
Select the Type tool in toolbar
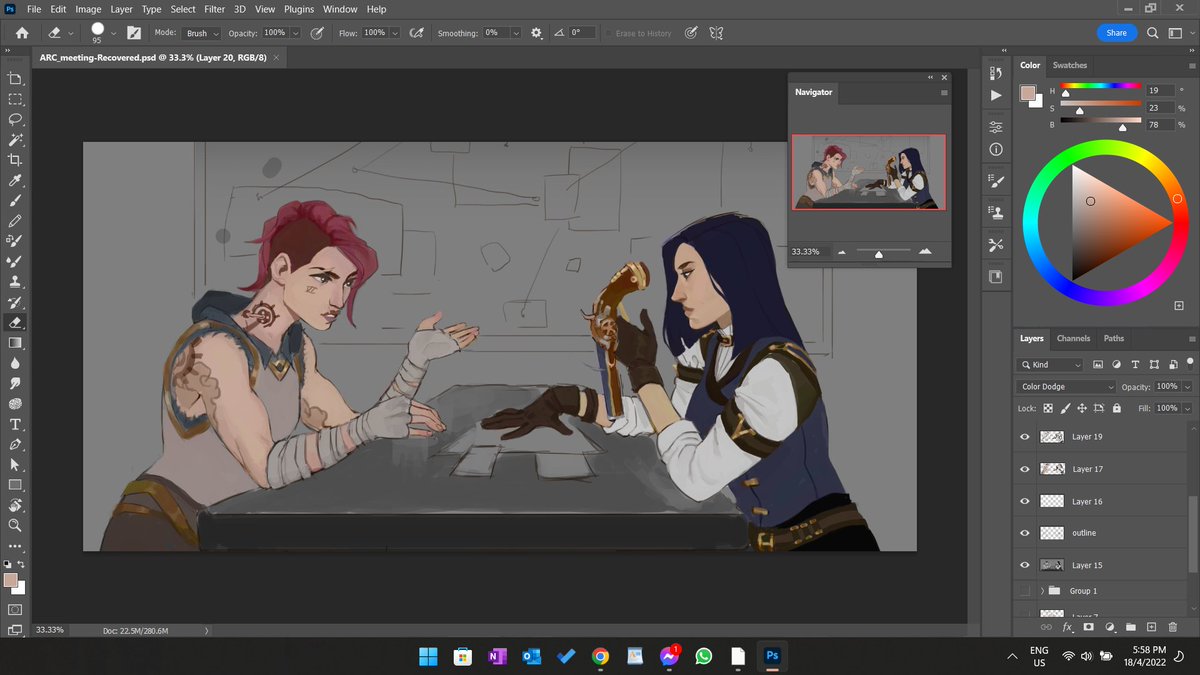pyautogui.click(x=15, y=425)
